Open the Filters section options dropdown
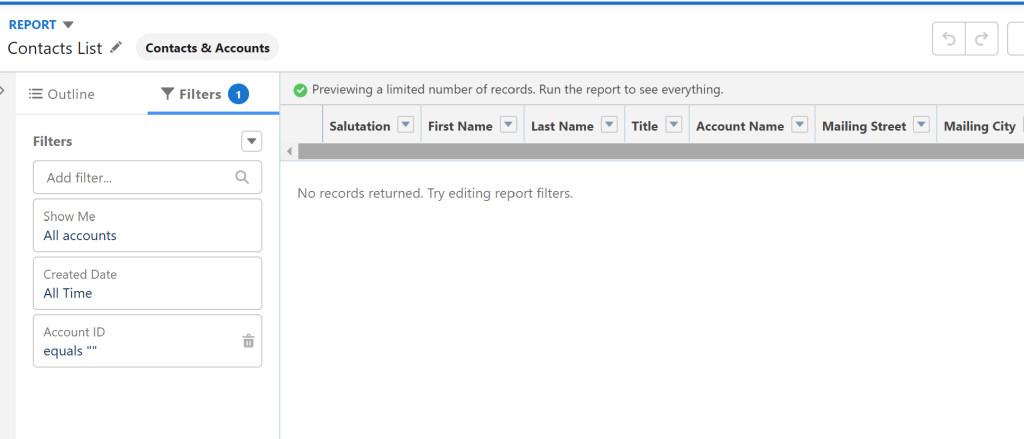 tap(251, 142)
